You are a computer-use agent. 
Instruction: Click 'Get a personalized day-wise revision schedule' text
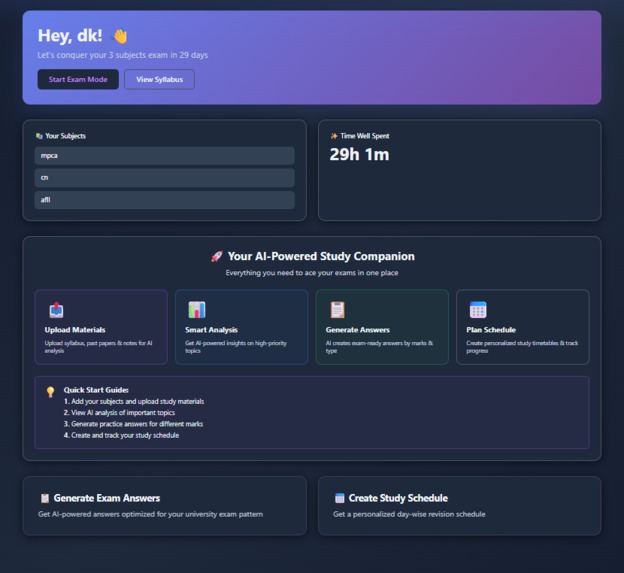409,514
